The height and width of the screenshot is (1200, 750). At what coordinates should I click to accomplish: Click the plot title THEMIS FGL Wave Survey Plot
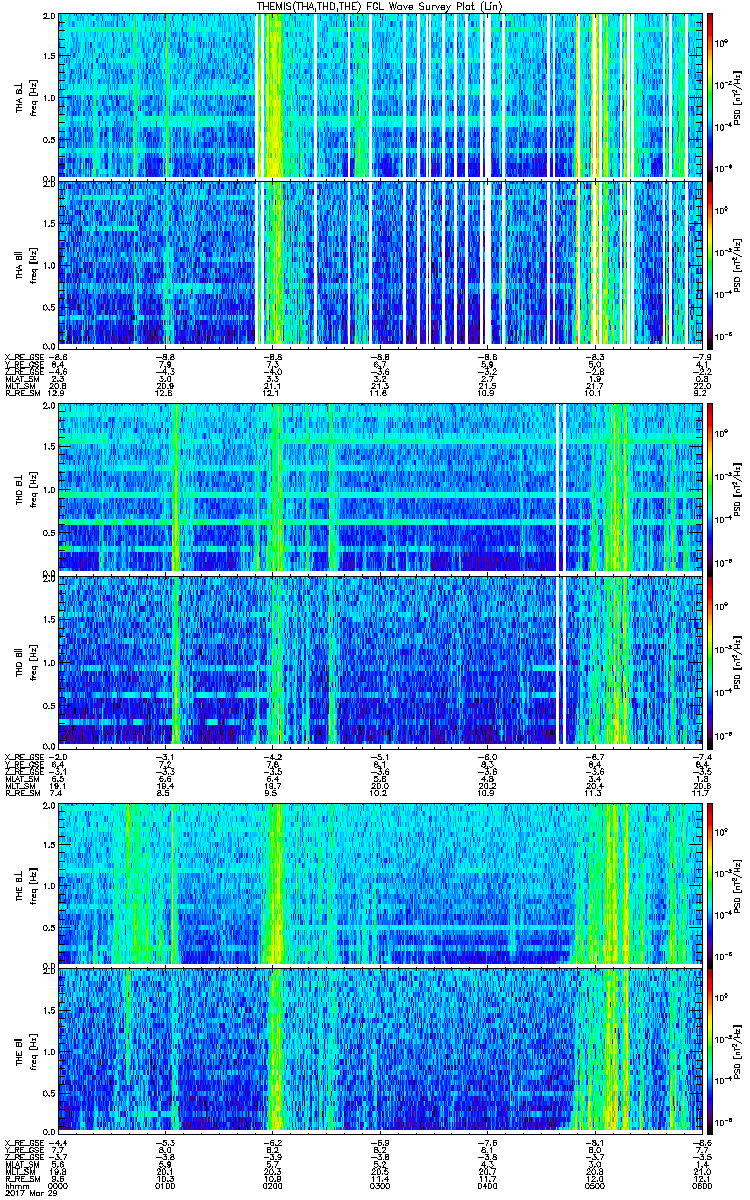point(381,6)
